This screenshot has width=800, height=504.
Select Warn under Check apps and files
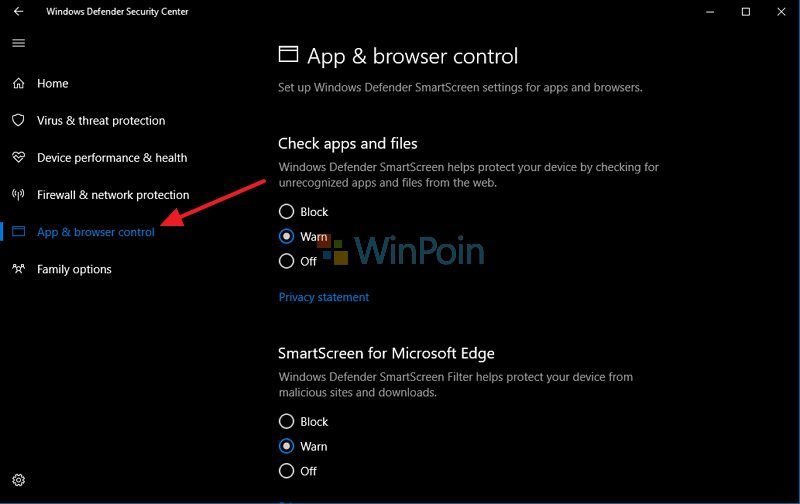coord(287,237)
